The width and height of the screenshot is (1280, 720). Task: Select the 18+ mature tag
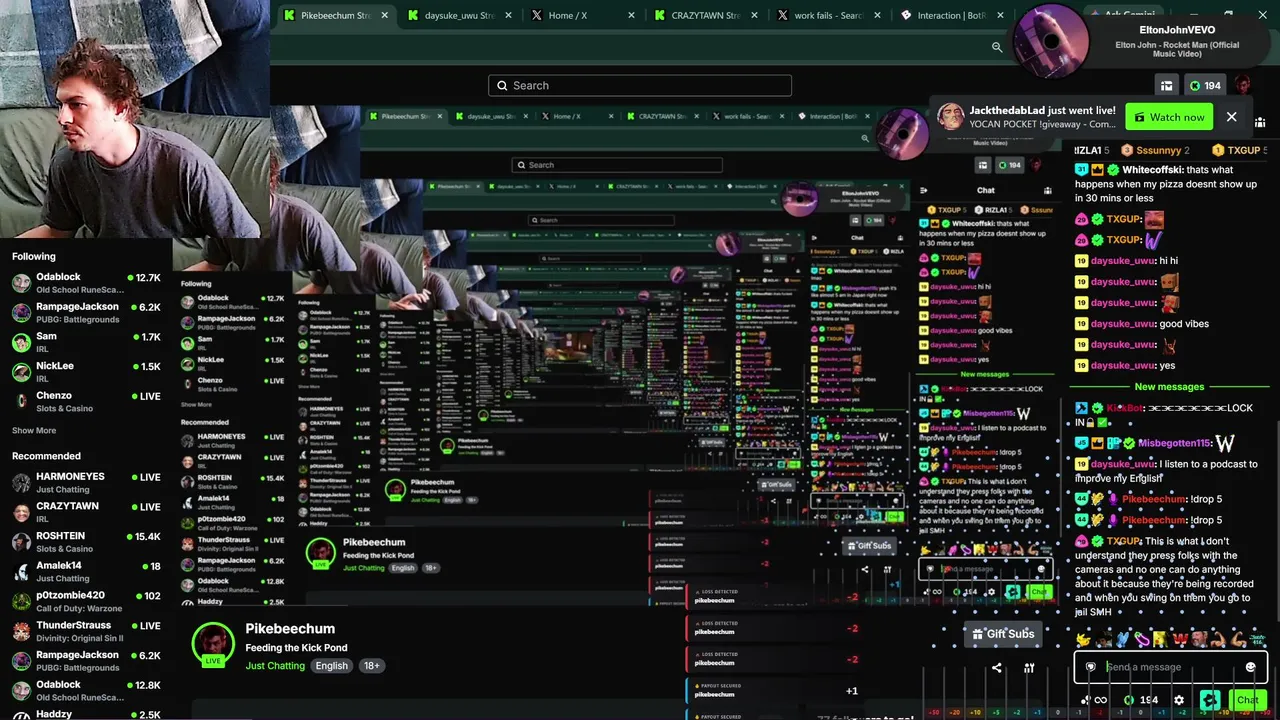(371, 666)
